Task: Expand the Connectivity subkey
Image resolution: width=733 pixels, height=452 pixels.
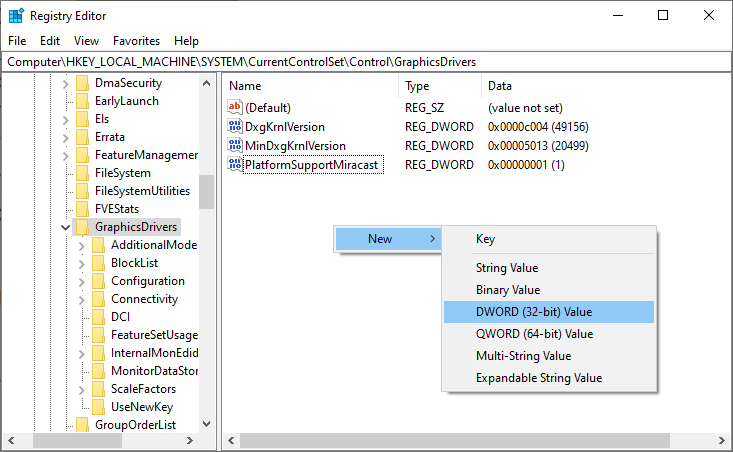Action: coord(82,299)
